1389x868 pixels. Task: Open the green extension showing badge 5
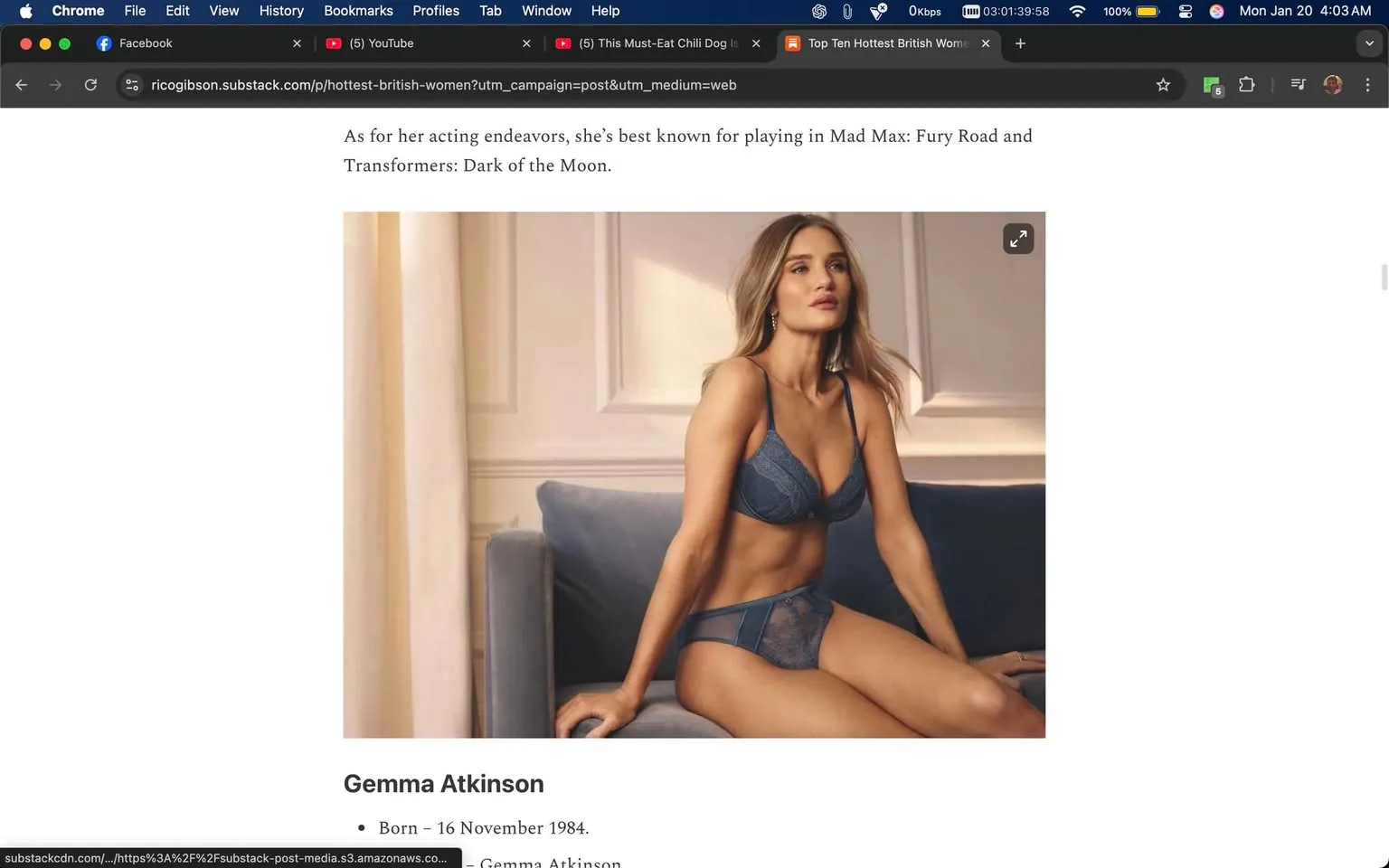click(1211, 84)
